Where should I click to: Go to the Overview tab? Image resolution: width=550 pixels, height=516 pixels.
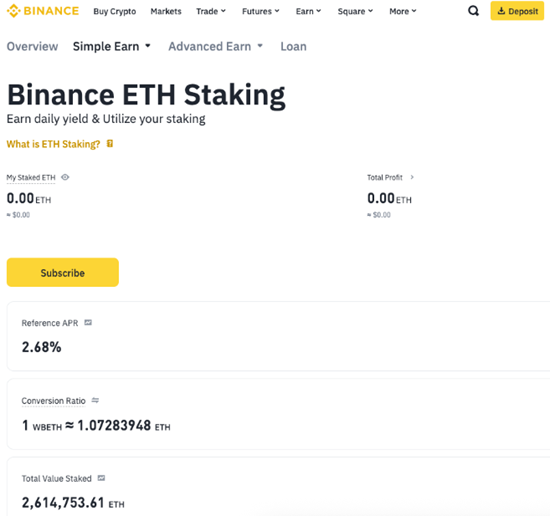[x=32, y=46]
